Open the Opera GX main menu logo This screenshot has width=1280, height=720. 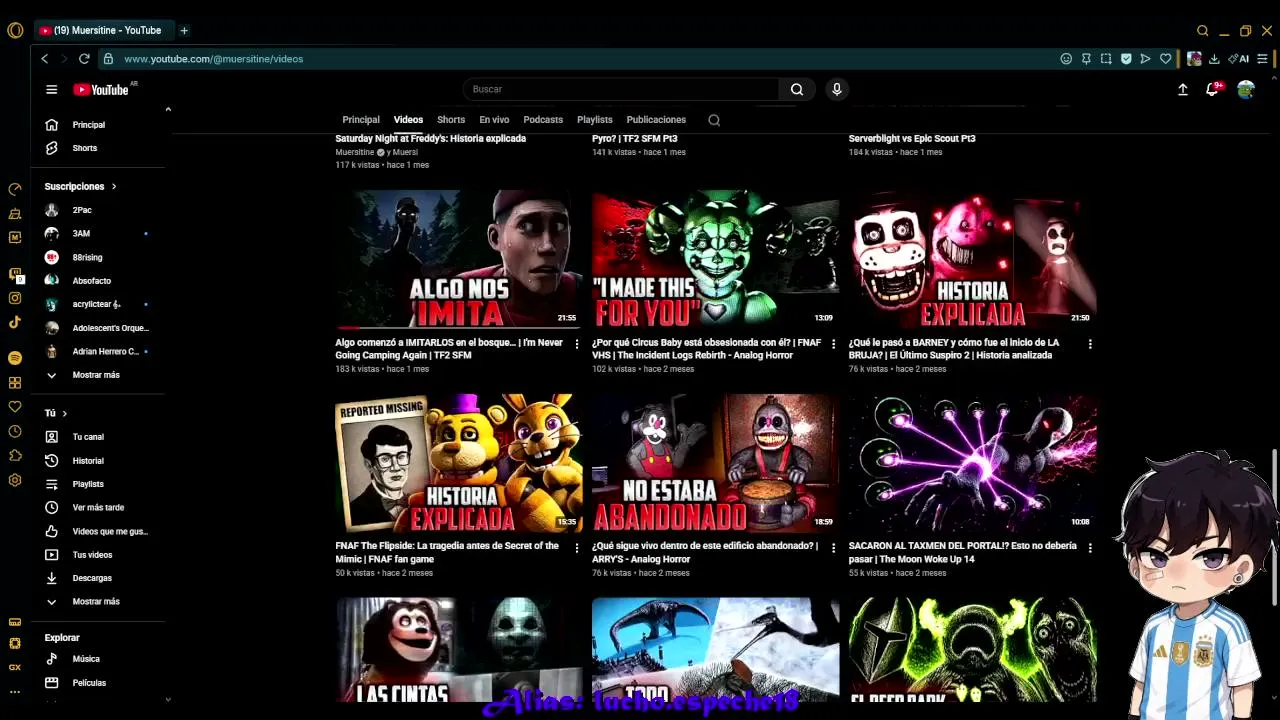[x=15, y=30]
